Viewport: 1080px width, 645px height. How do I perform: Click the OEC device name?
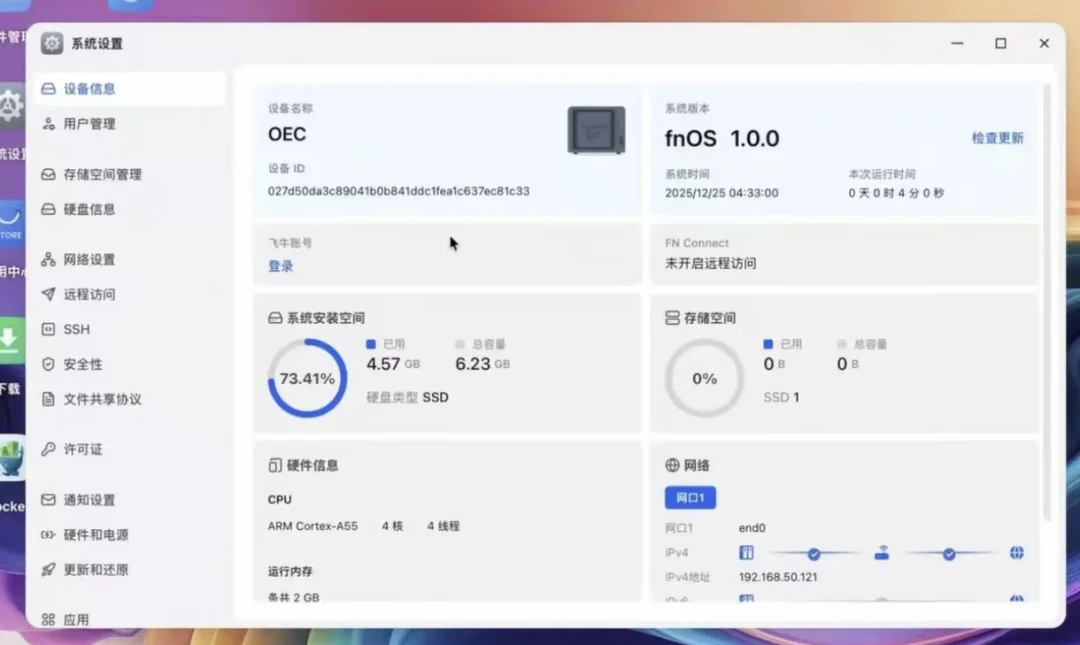(x=287, y=134)
